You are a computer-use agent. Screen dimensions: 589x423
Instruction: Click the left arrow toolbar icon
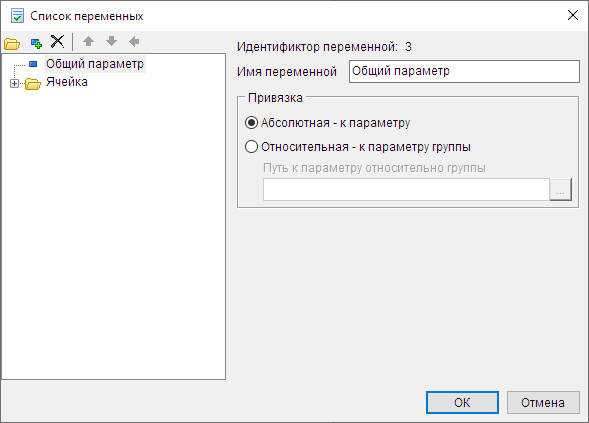pyautogui.click(x=134, y=41)
